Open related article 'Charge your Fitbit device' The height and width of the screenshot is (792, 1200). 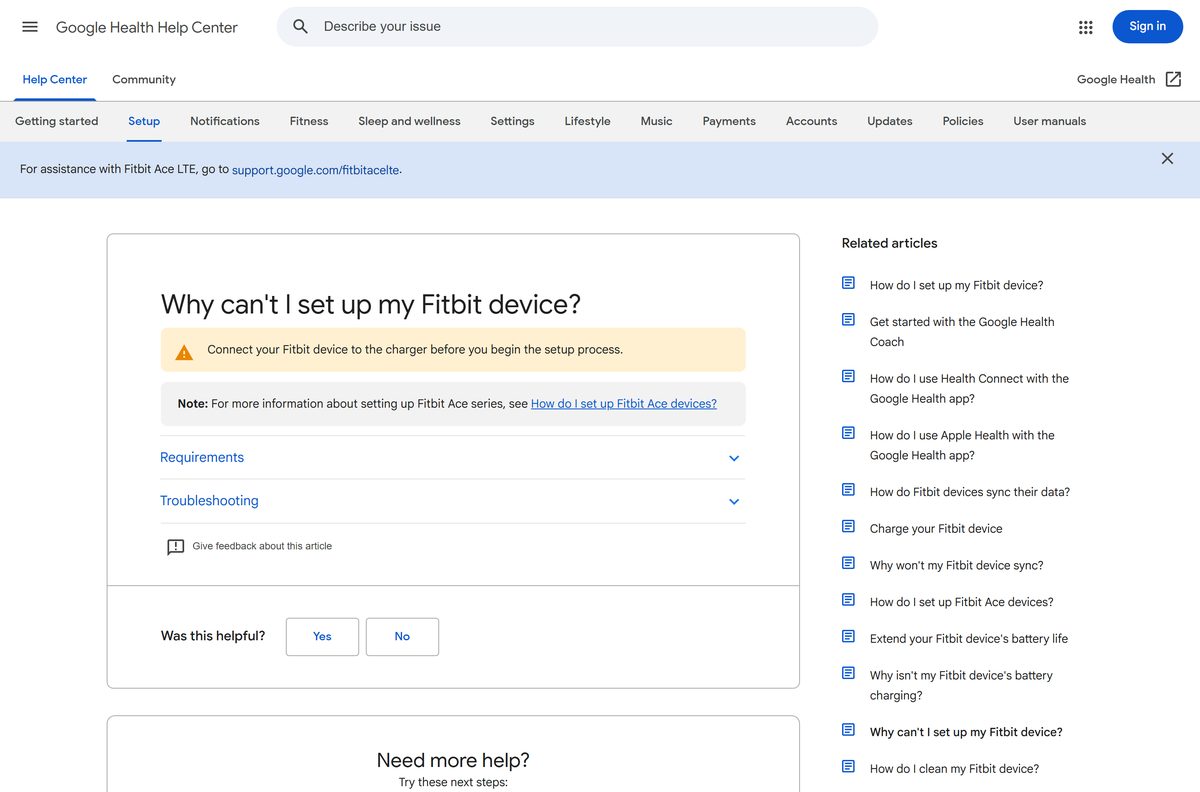936,528
